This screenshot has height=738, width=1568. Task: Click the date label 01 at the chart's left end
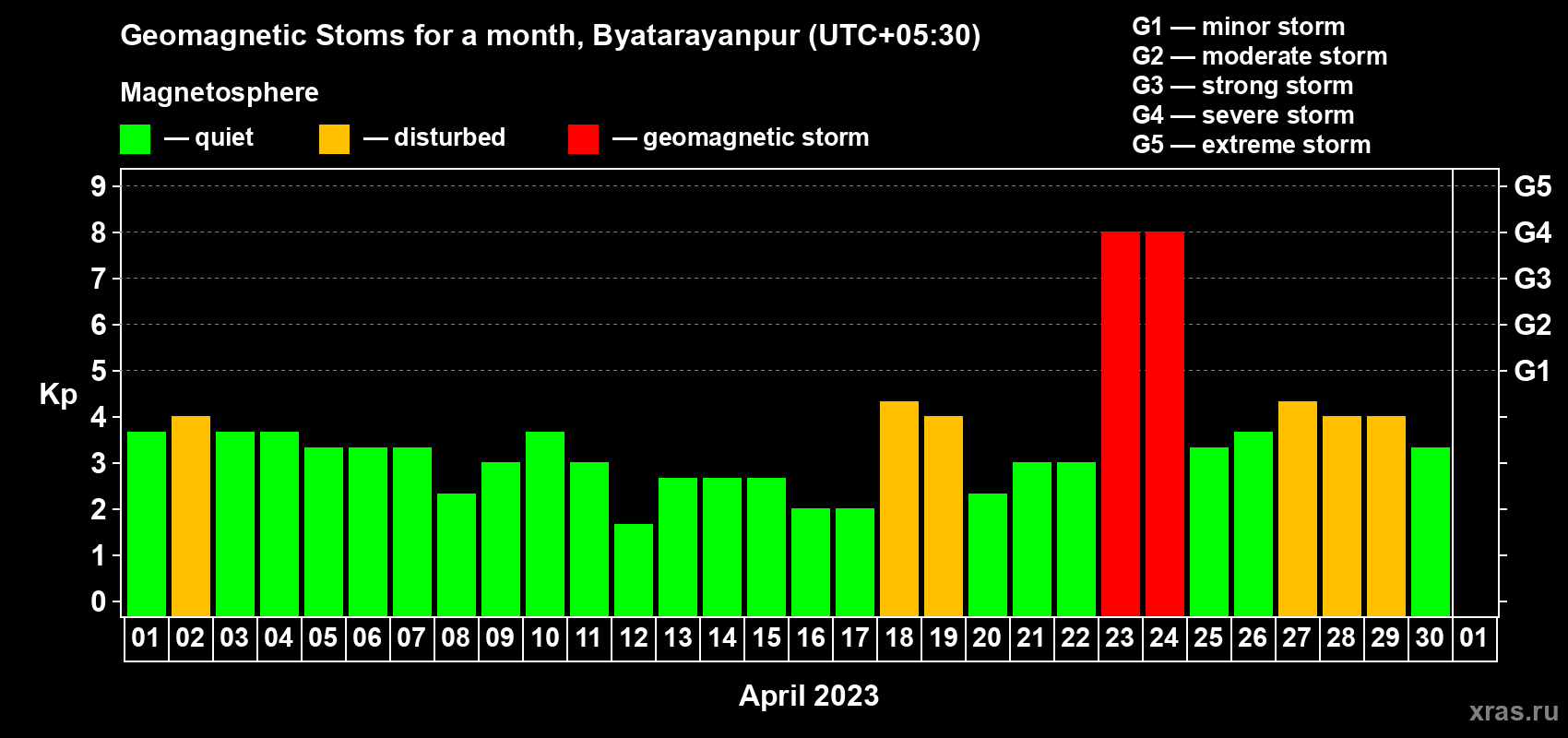[x=146, y=637]
